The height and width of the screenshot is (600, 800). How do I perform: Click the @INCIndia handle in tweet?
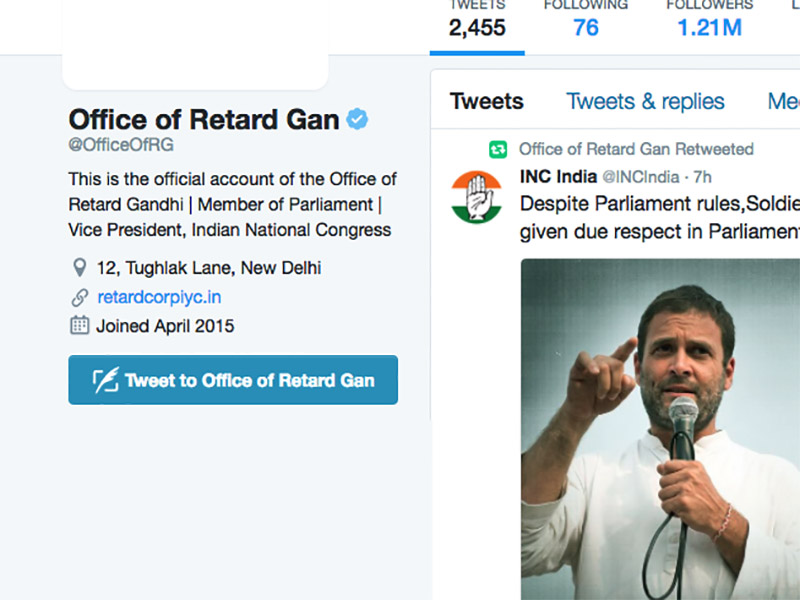point(641,177)
